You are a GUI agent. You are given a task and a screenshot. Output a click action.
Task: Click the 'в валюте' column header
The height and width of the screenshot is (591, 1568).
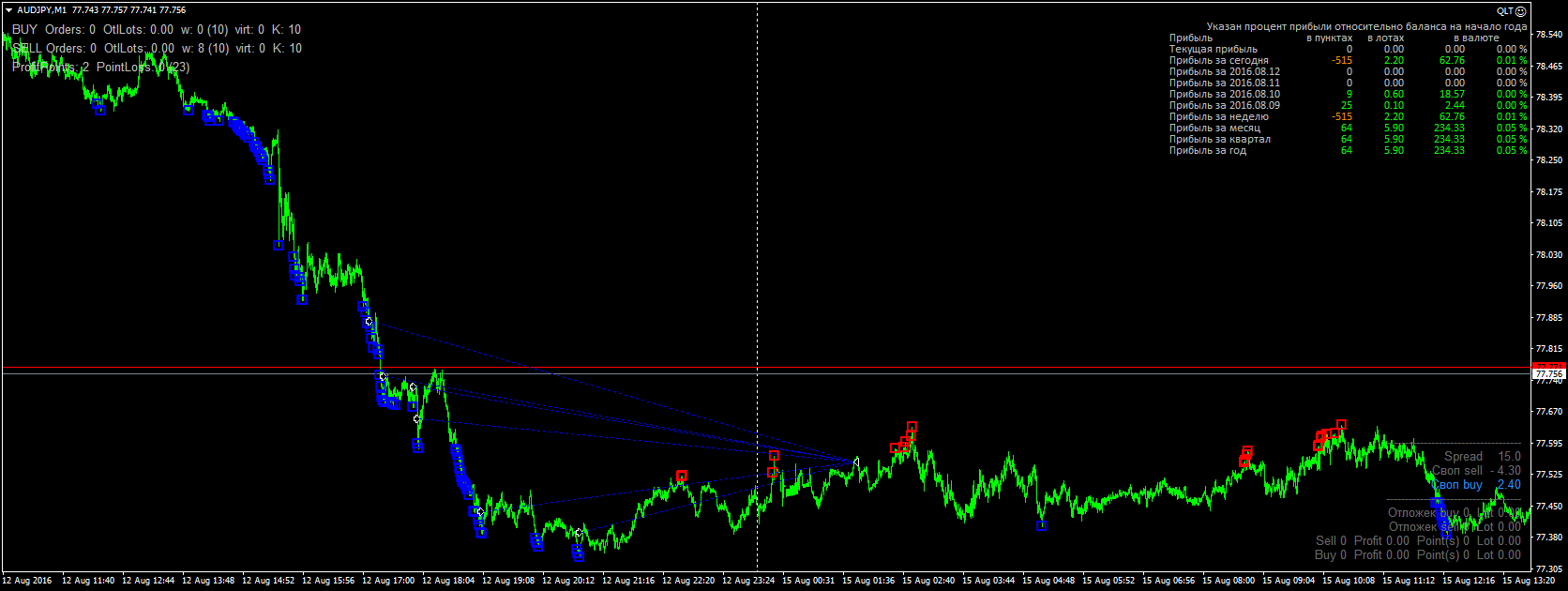tap(1477, 38)
